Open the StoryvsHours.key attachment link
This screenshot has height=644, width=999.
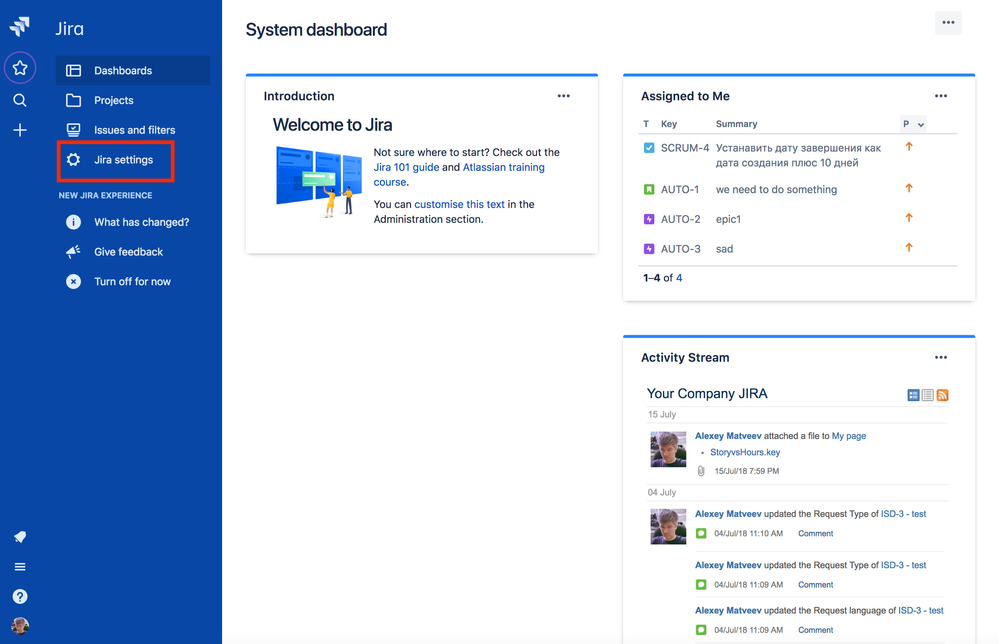(745, 452)
